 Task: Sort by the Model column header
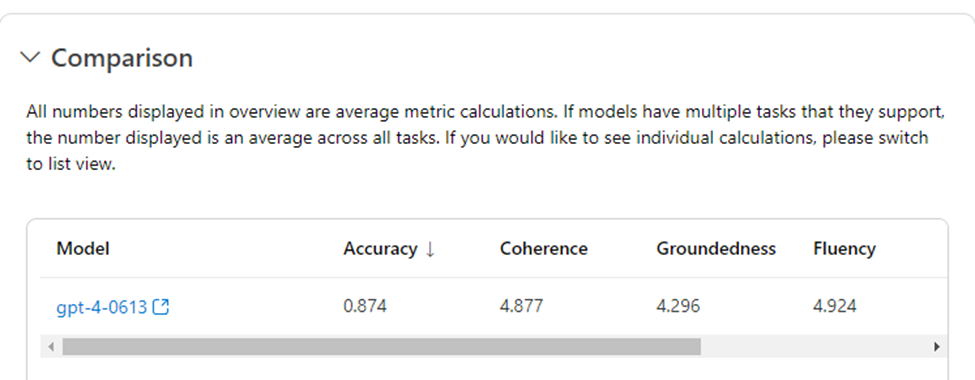point(83,249)
